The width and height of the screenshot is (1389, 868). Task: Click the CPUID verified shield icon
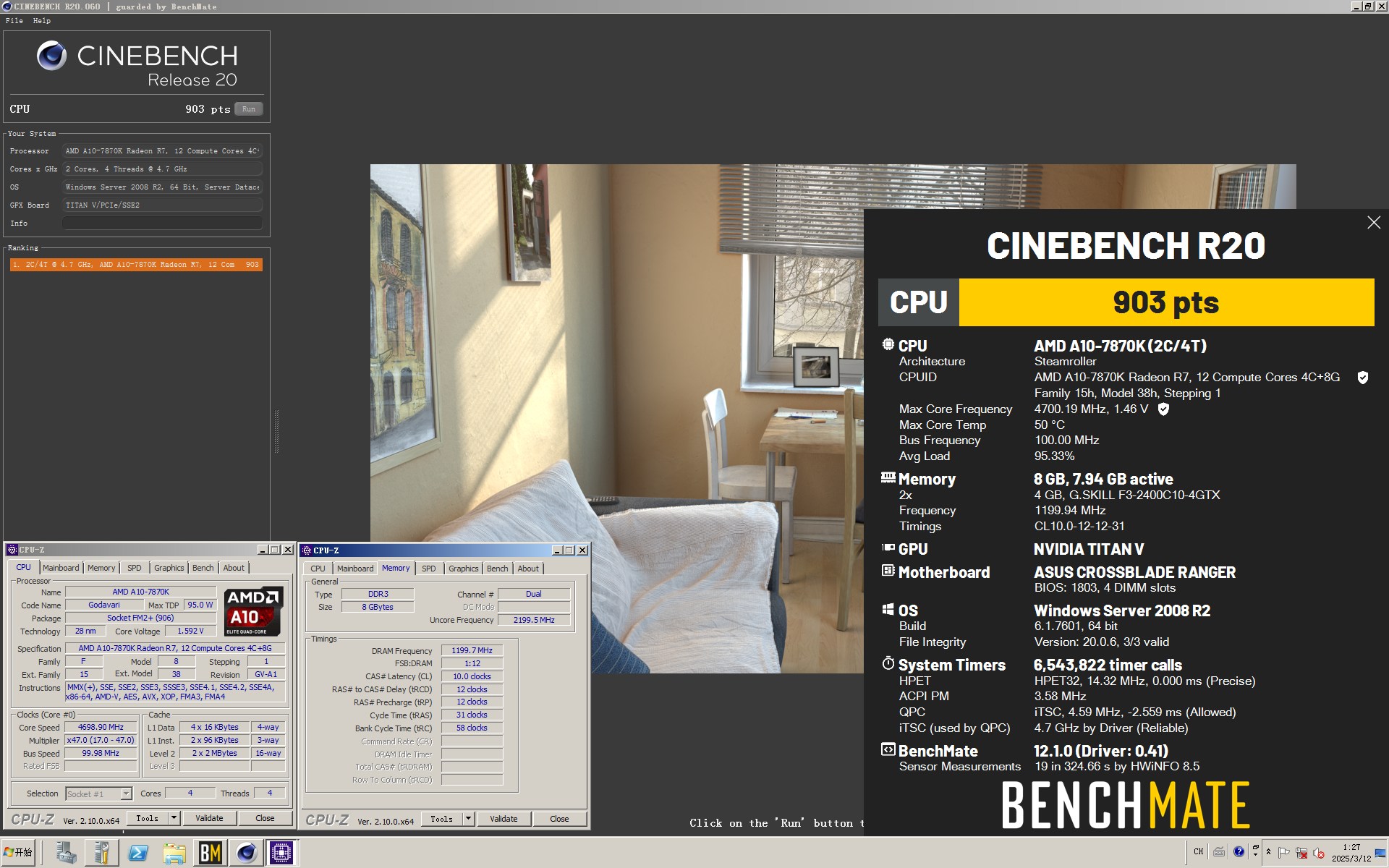pyautogui.click(x=1362, y=377)
